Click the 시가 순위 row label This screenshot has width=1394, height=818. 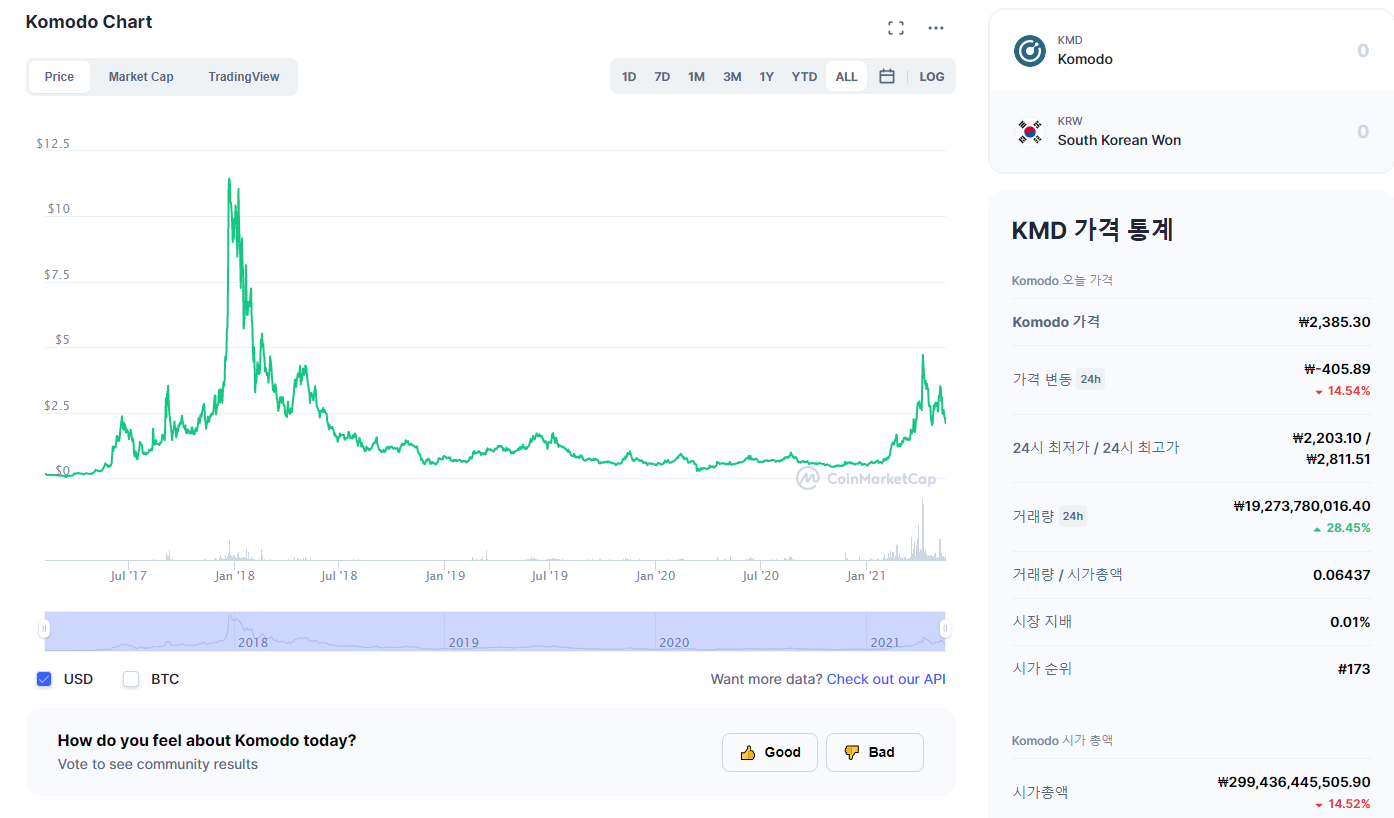[1042, 669]
